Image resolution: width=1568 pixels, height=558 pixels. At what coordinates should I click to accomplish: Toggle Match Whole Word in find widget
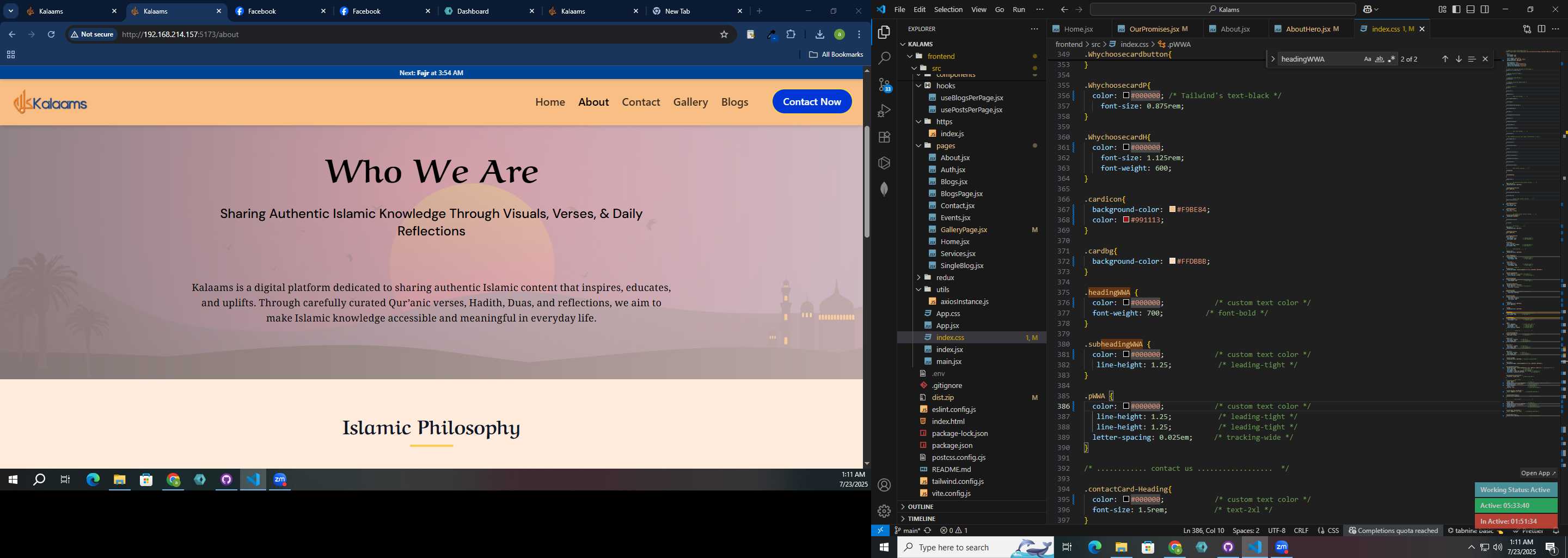point(1379,59)
